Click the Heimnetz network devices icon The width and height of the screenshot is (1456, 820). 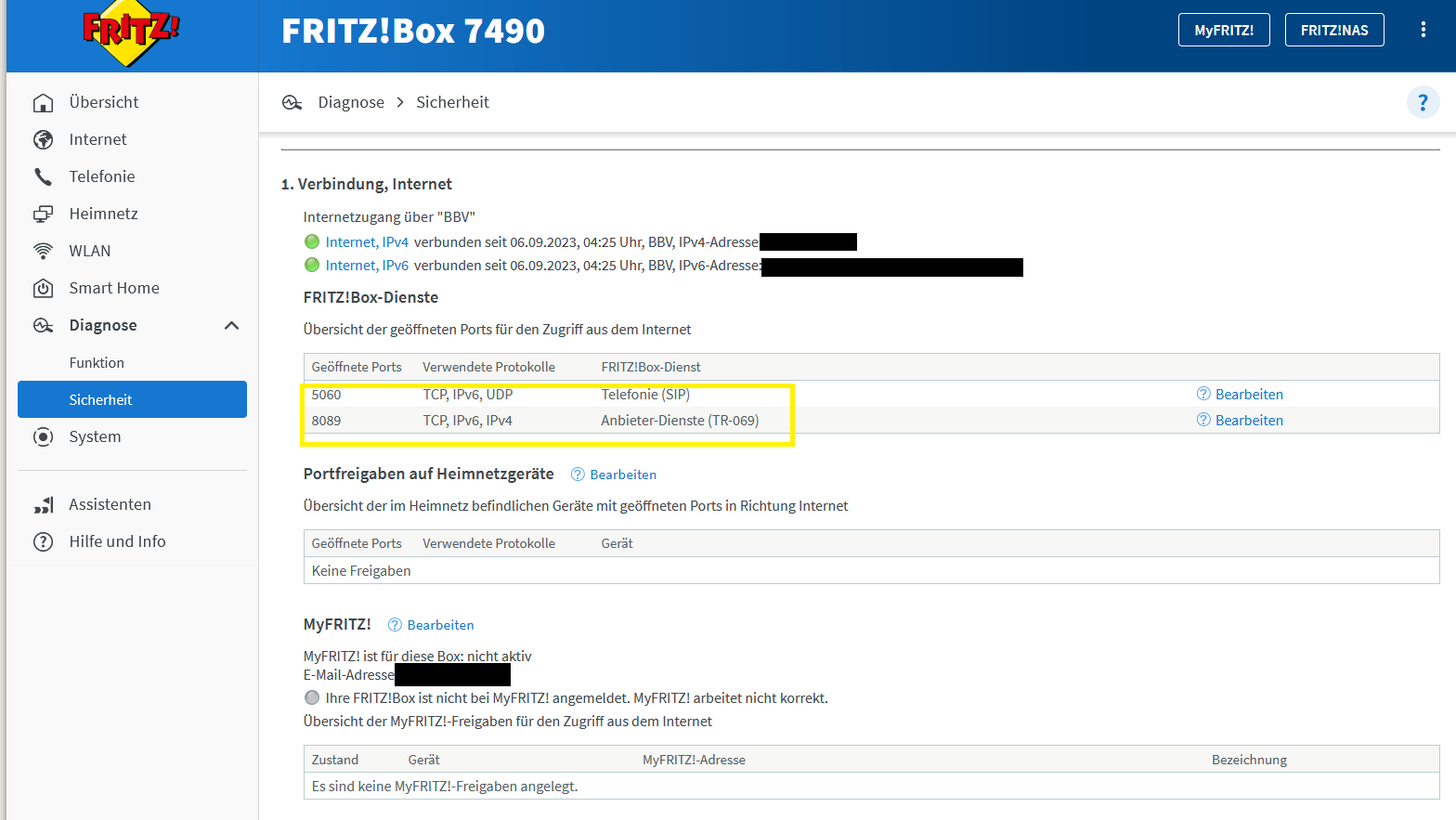tap(43, 214)
